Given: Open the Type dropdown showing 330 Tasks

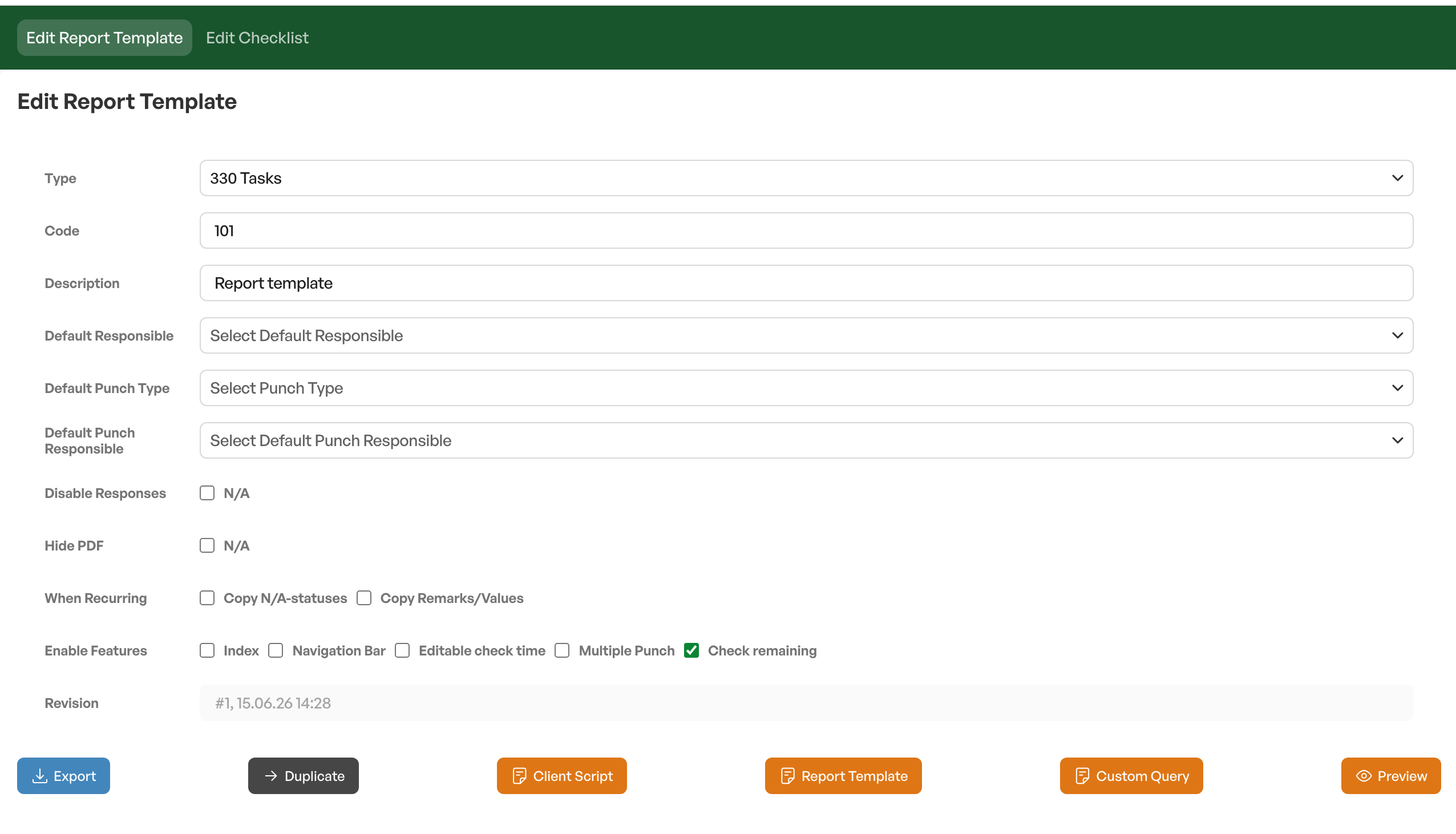Looking at the screenshot, I should click(807, 178).
